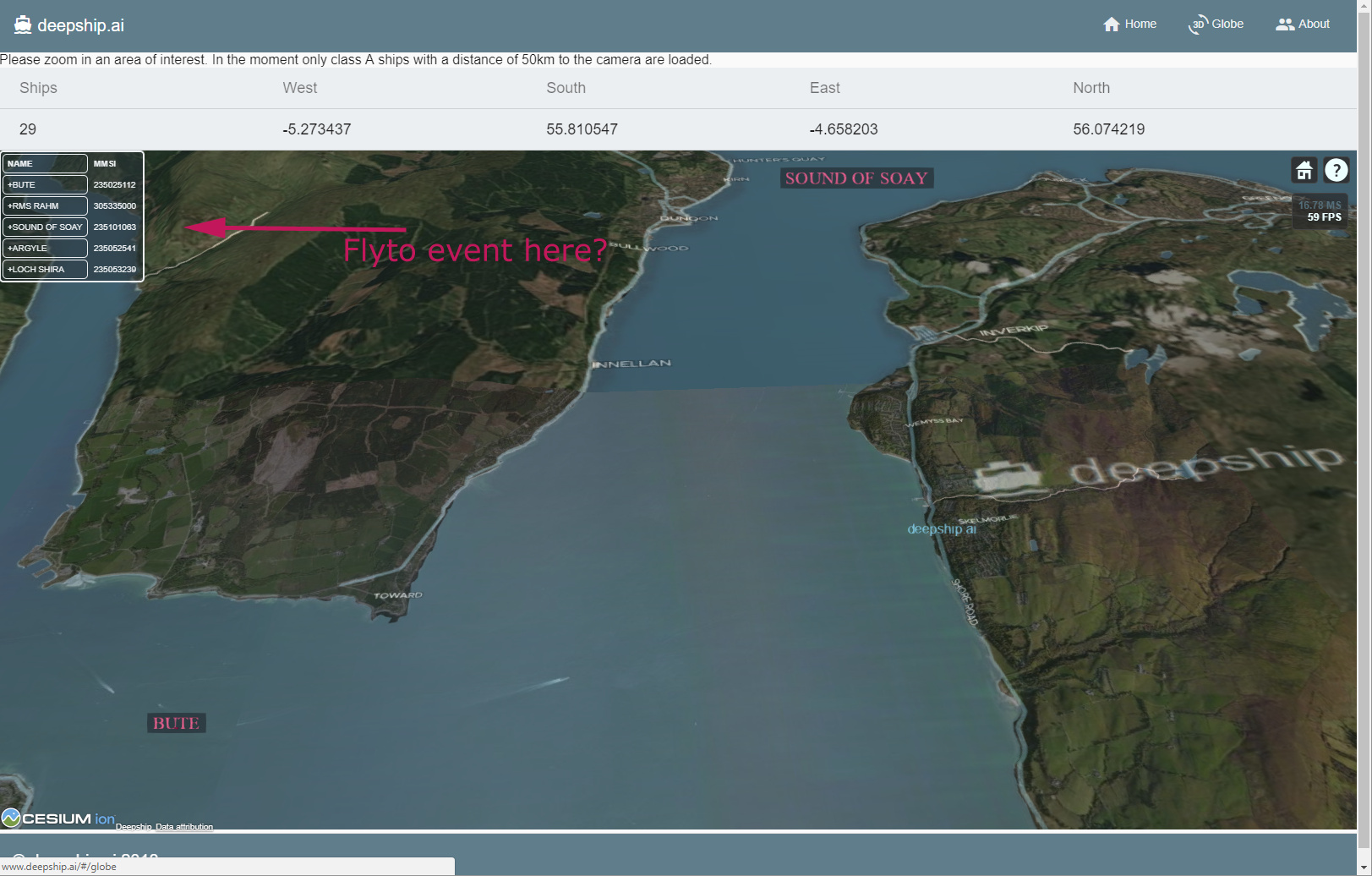The height and width of the screenshot is (876, 1372).
Task: Click the light blue 'deepship ai' map credit
Action: 942,529
